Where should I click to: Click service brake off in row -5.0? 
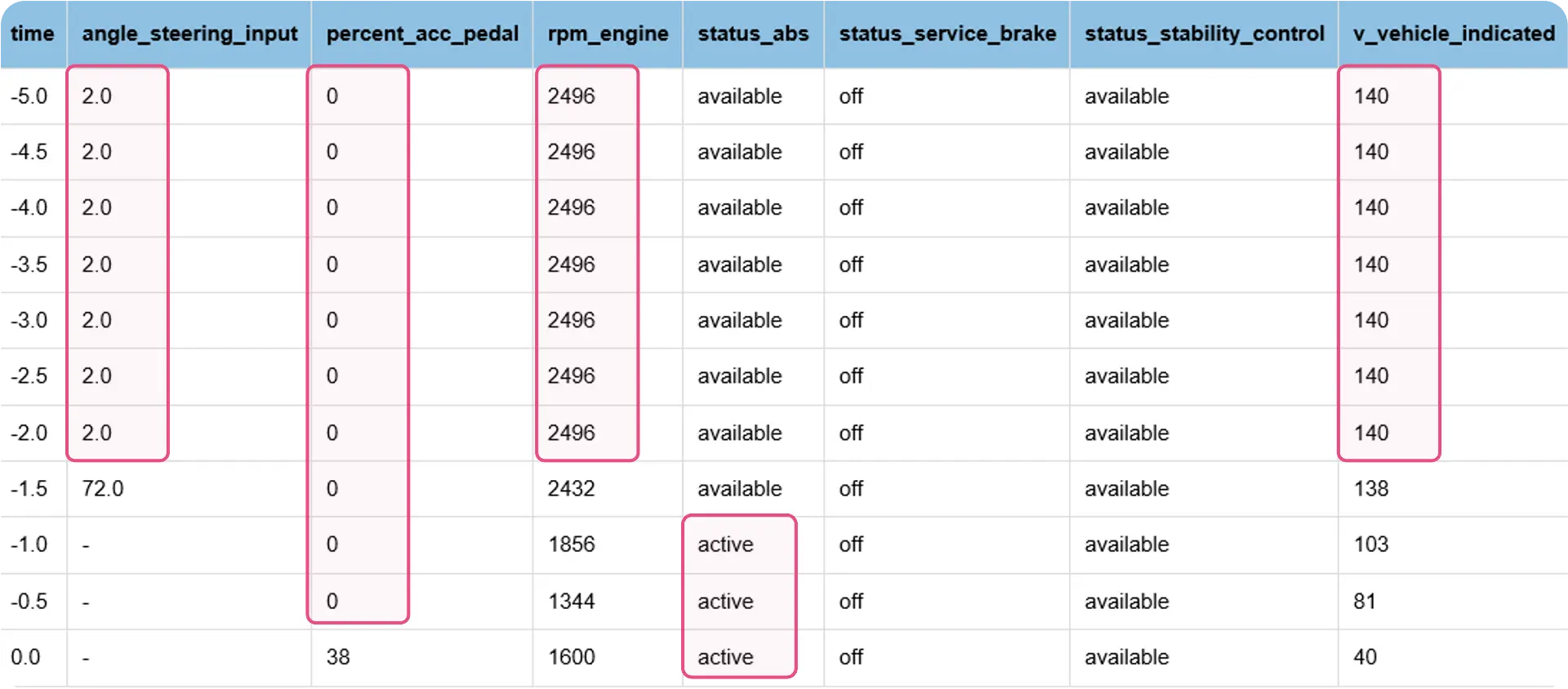pos(851,96)
